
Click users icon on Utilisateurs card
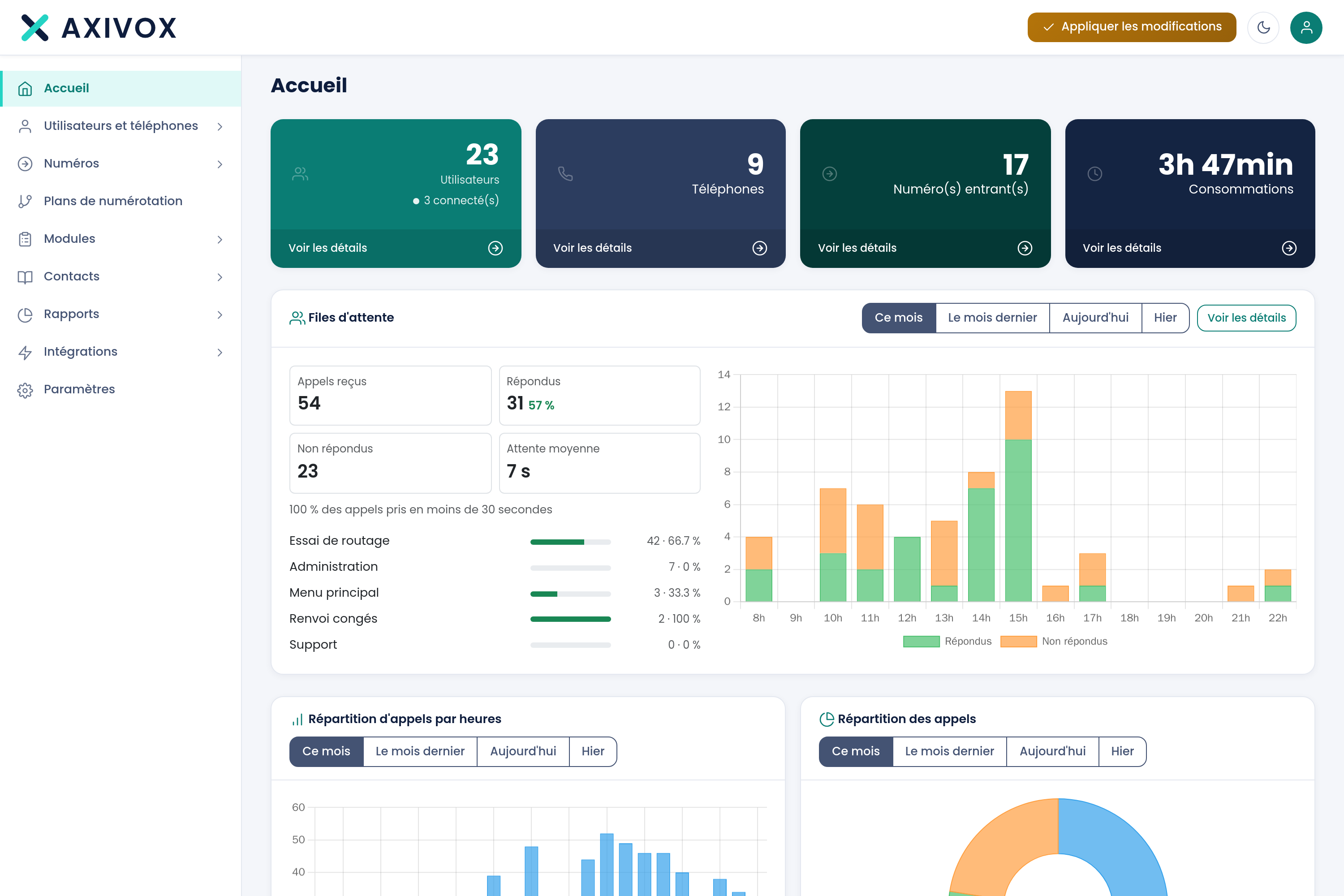[300, 174]
